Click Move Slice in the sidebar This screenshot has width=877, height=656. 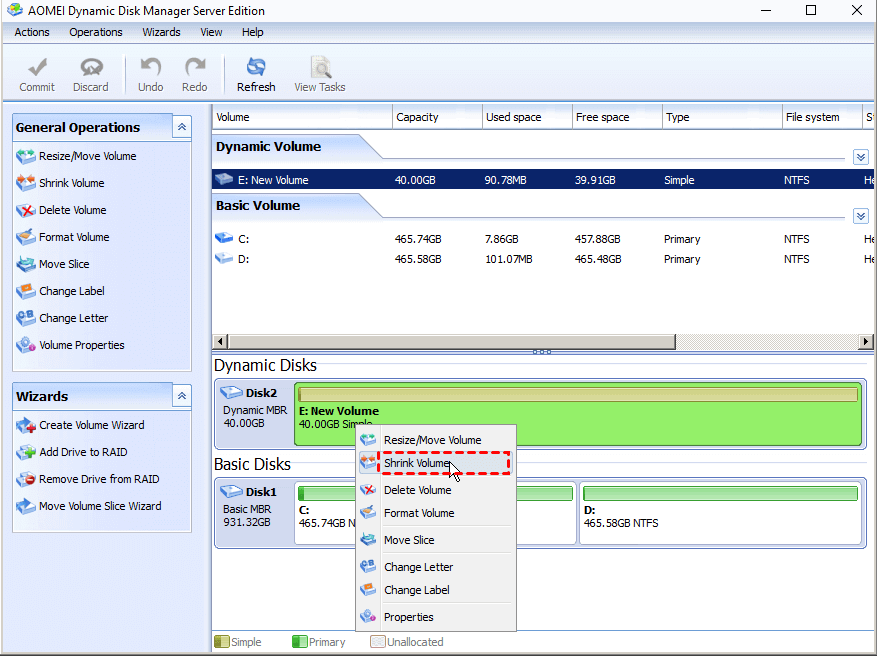click(x=64, y=264)
